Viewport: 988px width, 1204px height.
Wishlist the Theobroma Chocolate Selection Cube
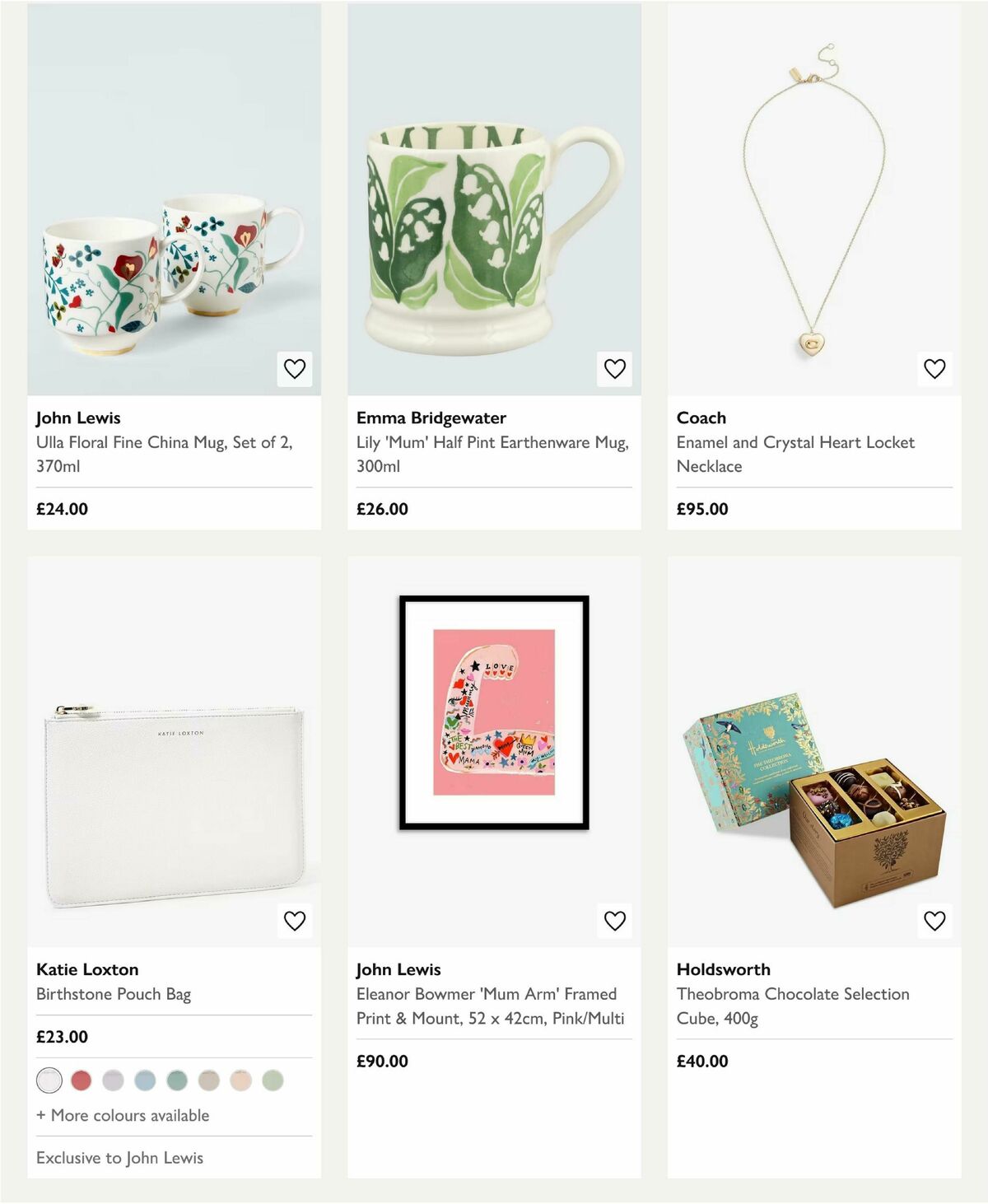click(935, 921)
